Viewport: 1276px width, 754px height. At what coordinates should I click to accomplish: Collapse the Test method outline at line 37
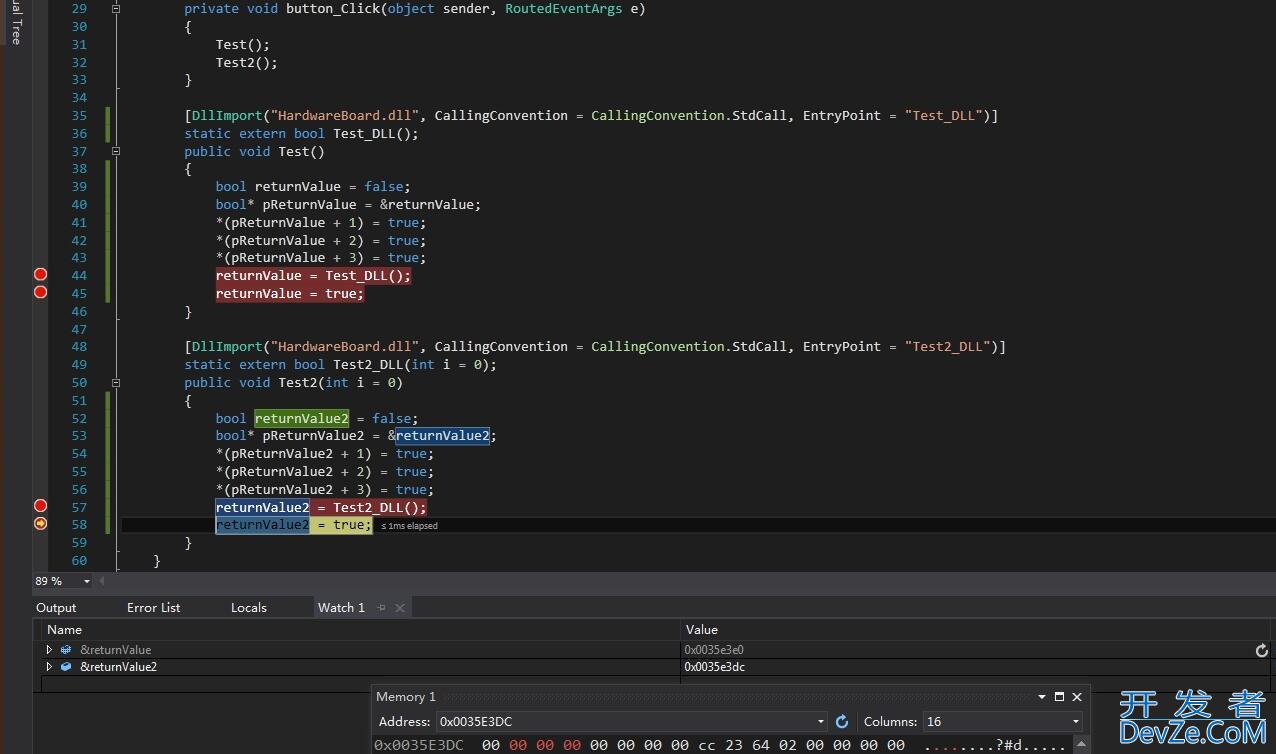click(x=116, y=151)
